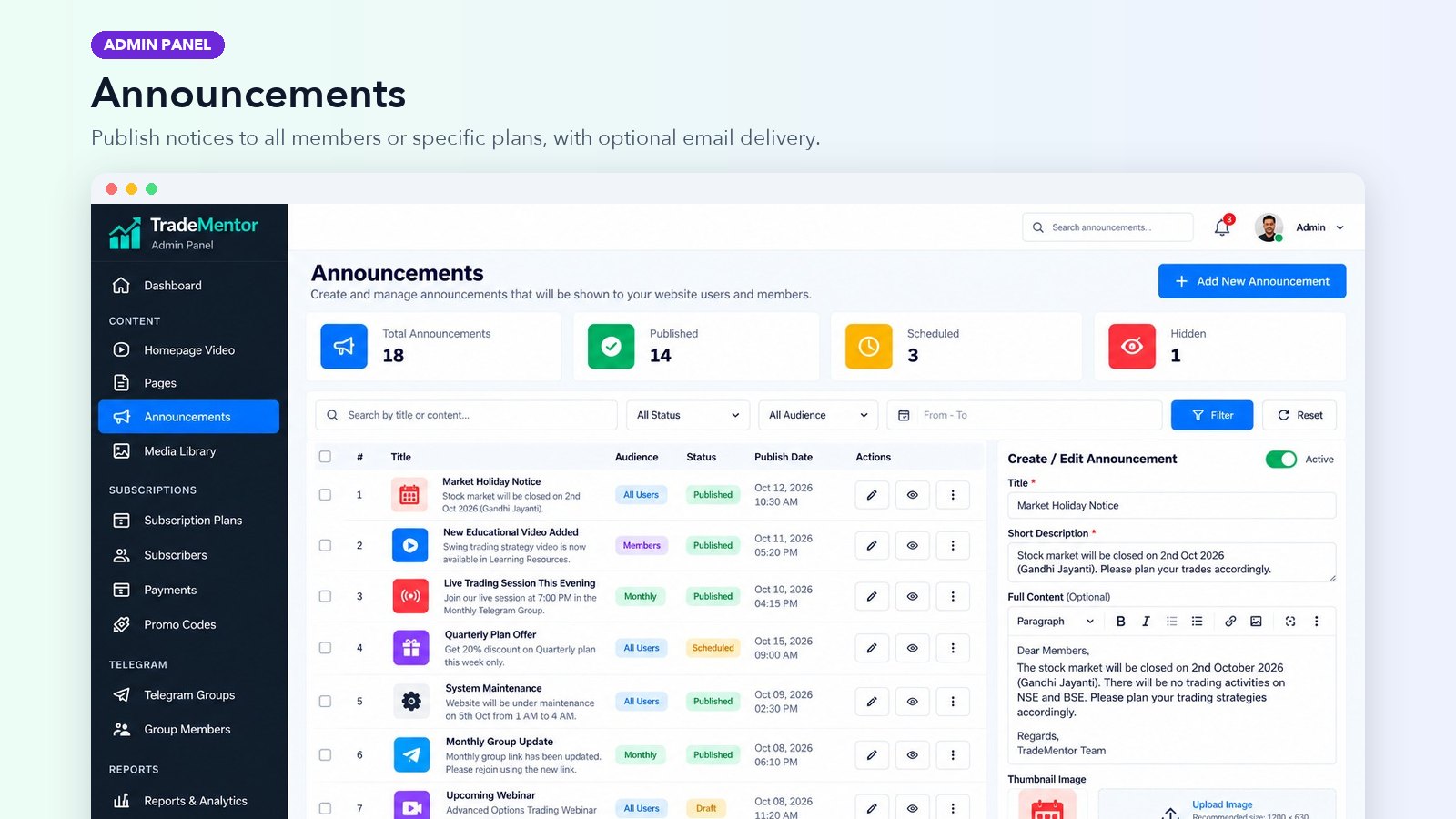Apply italic formatting in the editor toolbar
The height and width of the screenshot is (819, 1456).
(1146, 622)
